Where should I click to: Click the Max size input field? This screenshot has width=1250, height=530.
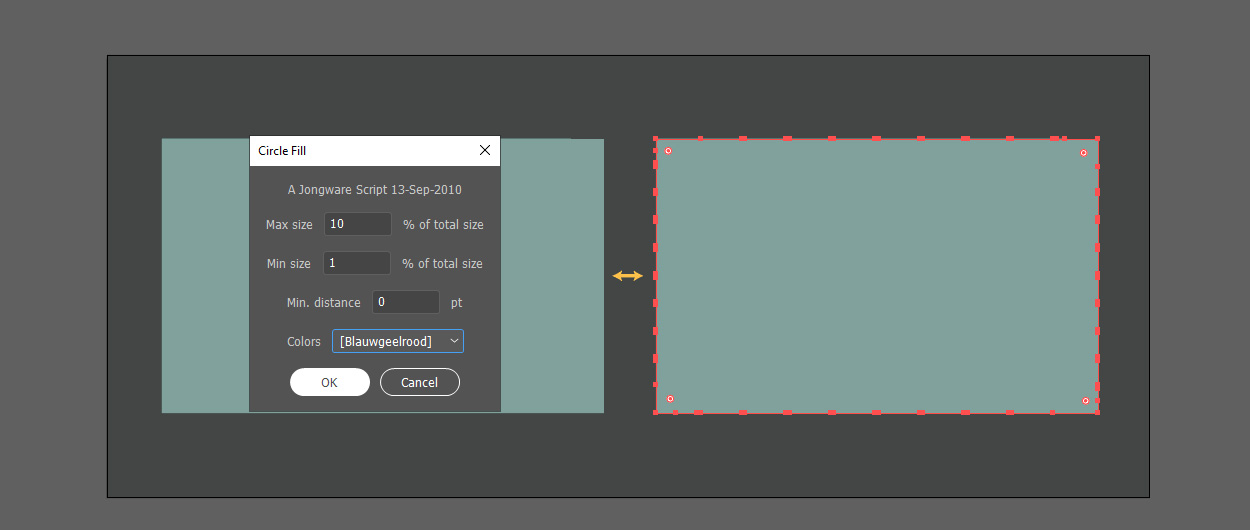coord(358,224)
